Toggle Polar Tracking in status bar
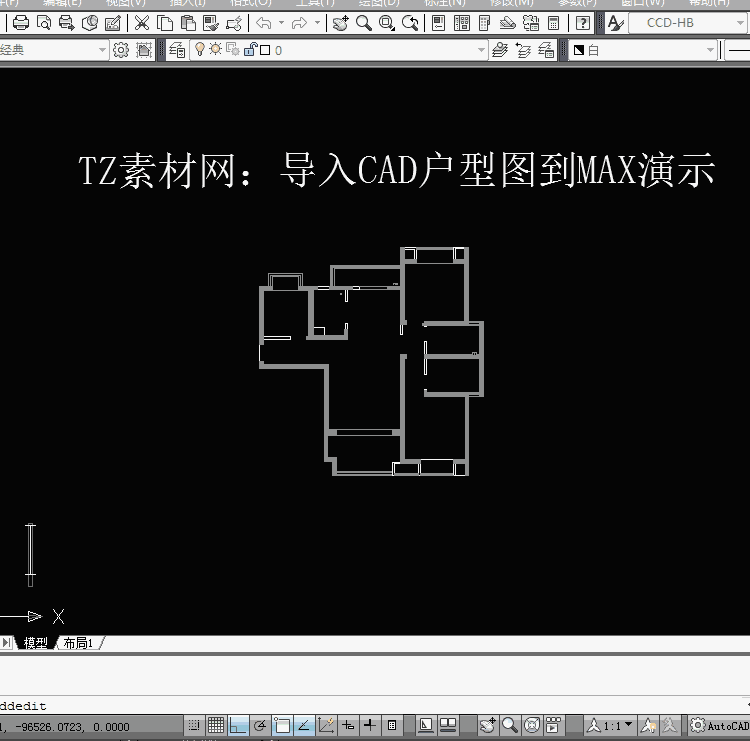Viewport: 750px width, 741px height. [x=260, y=726]
